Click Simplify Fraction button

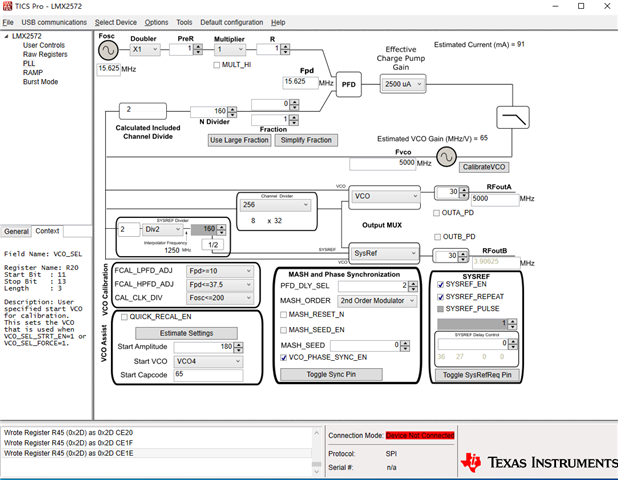[306, 140]
